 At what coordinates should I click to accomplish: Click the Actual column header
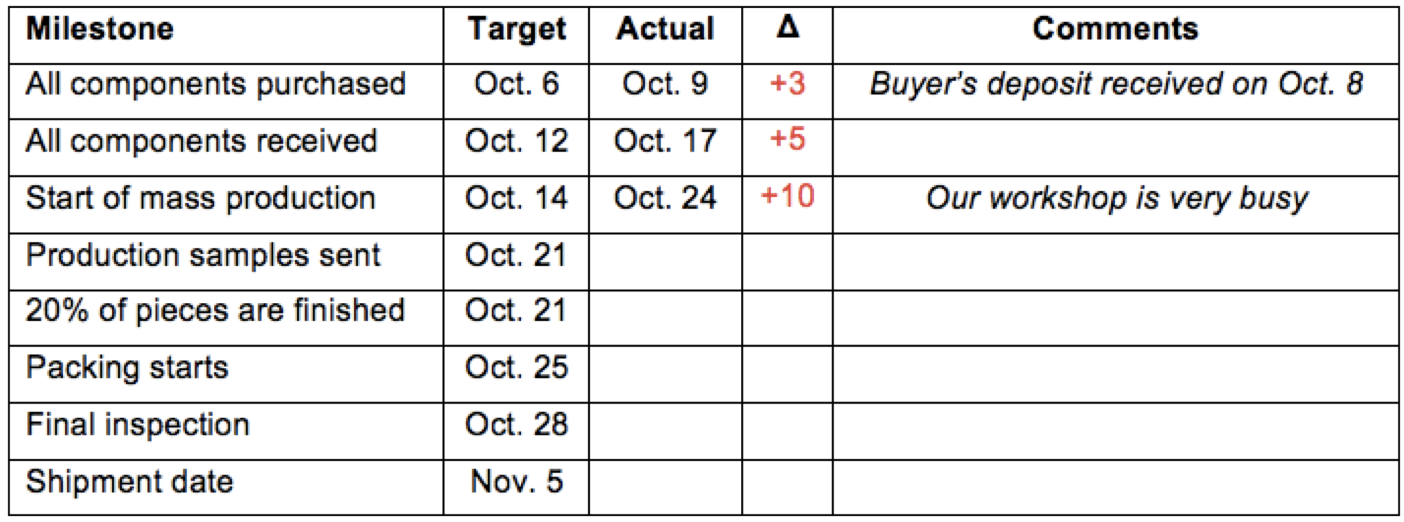(665, 29)
